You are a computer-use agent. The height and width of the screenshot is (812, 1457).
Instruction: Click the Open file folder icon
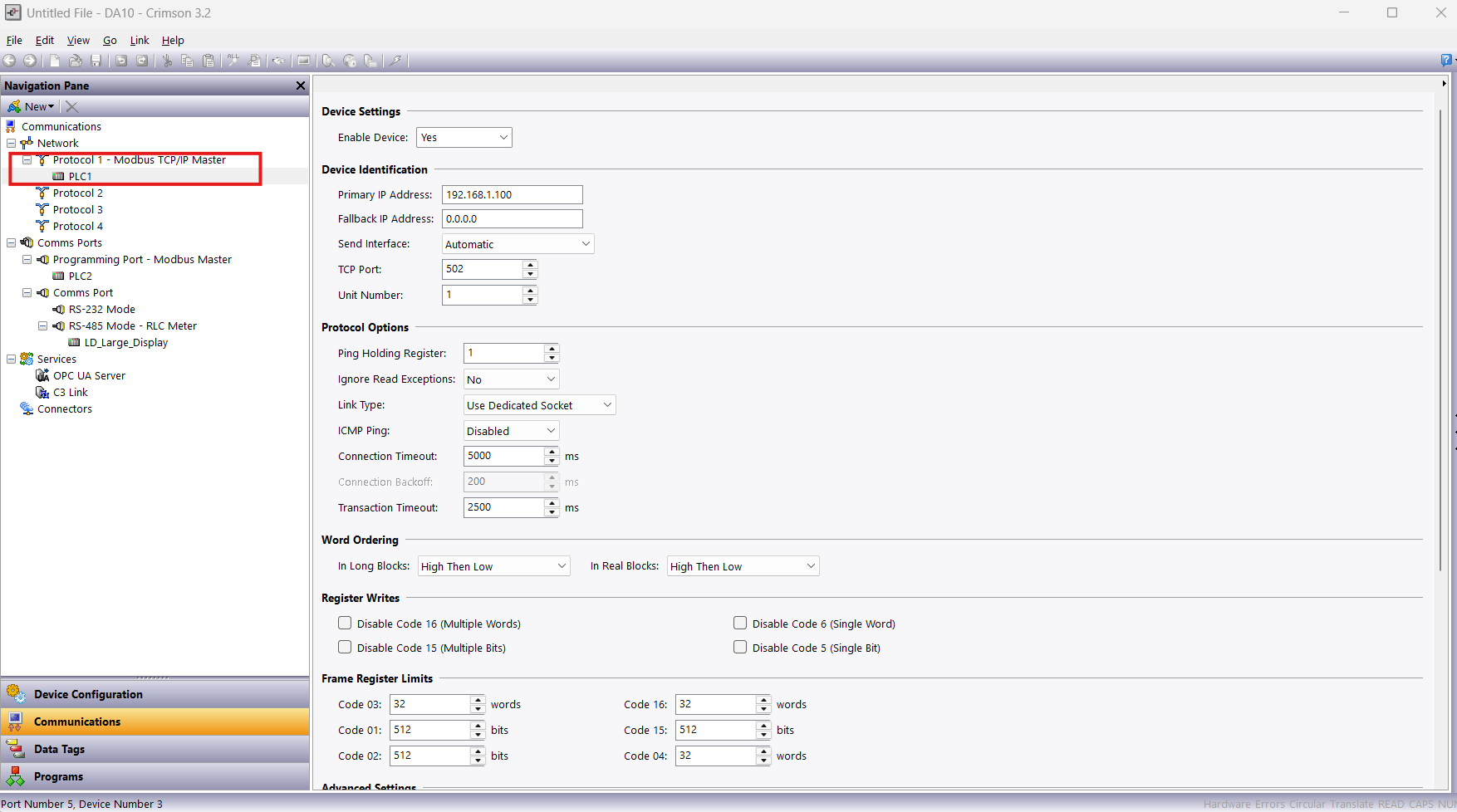point(76,61)
